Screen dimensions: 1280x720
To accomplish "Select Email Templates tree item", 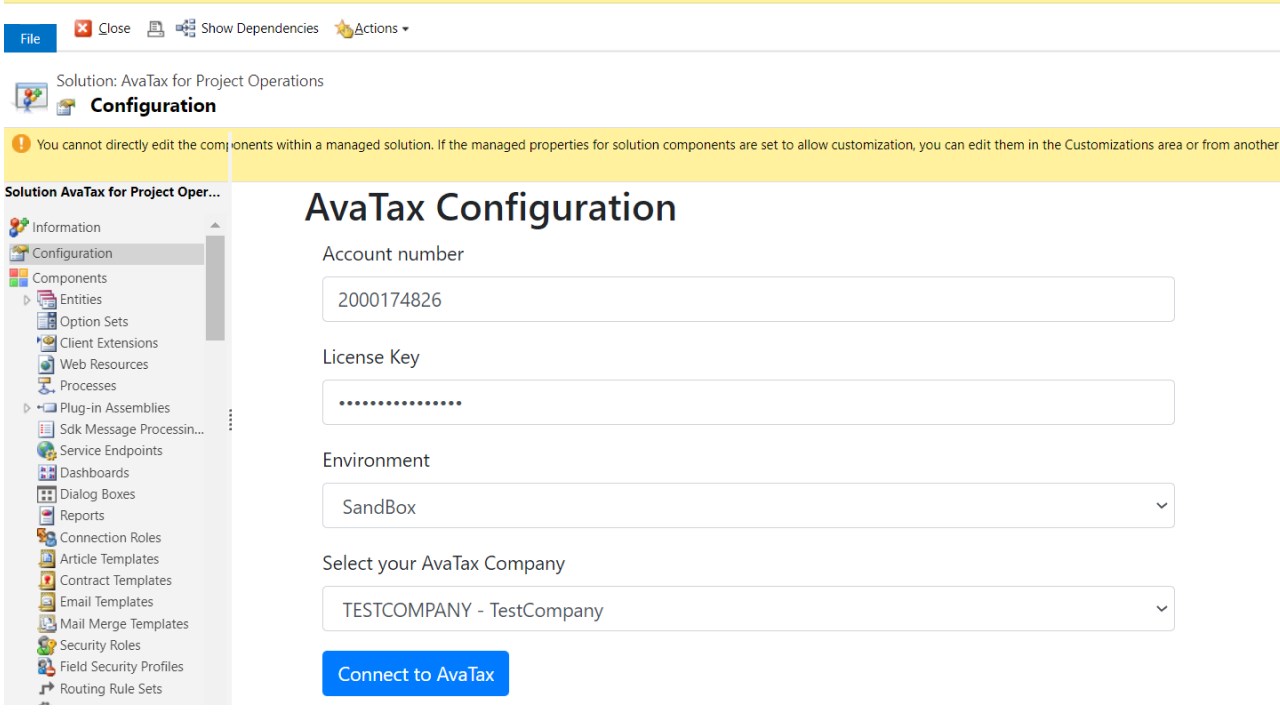I will [106, 602].
